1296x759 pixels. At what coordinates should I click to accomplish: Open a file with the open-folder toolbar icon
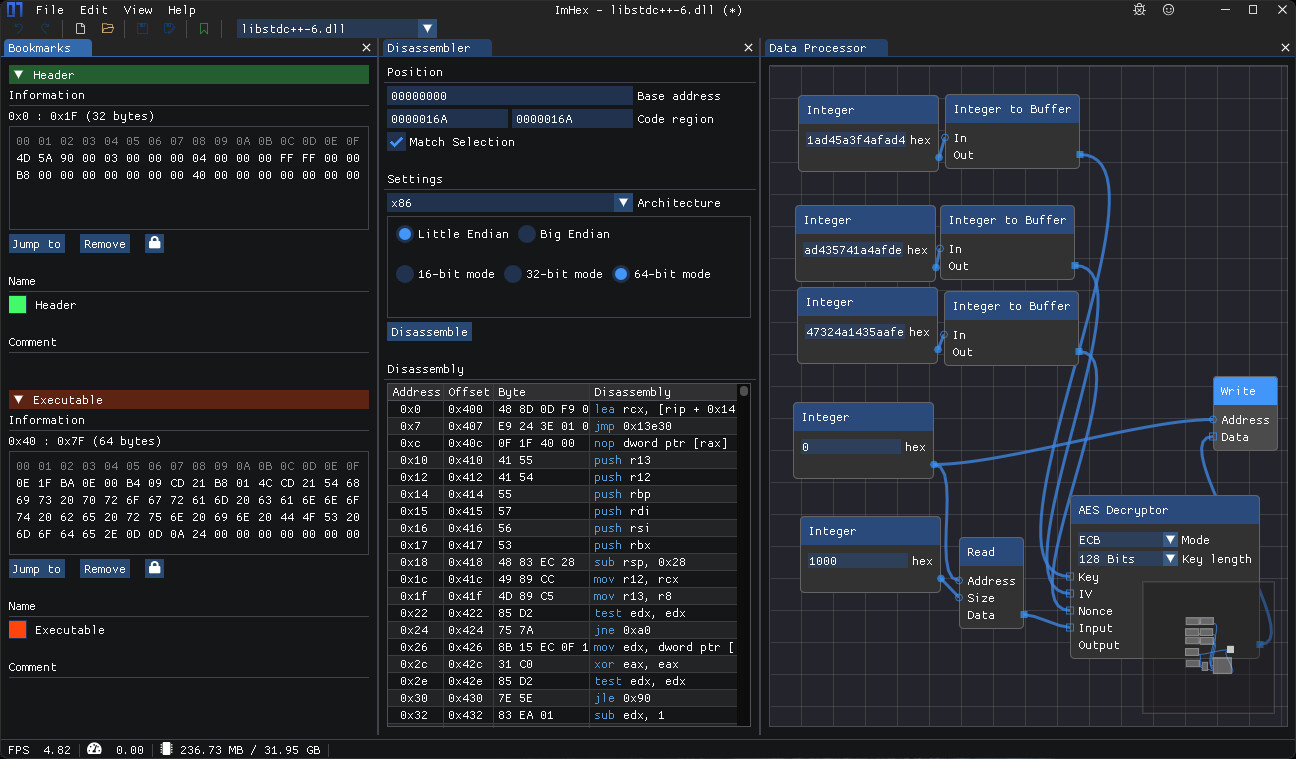(106, 28)
